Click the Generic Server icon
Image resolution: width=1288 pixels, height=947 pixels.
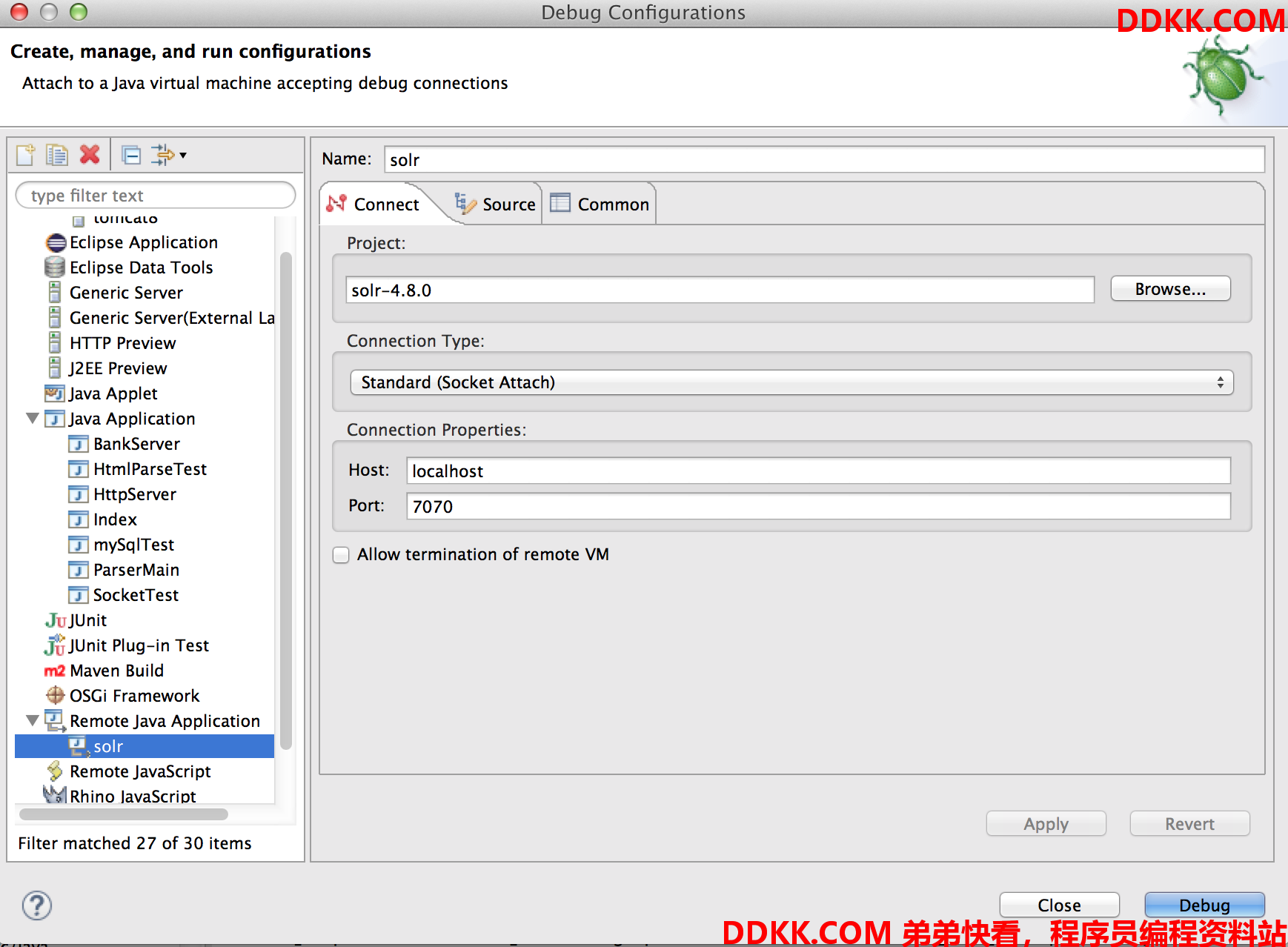tap(55, 293)
